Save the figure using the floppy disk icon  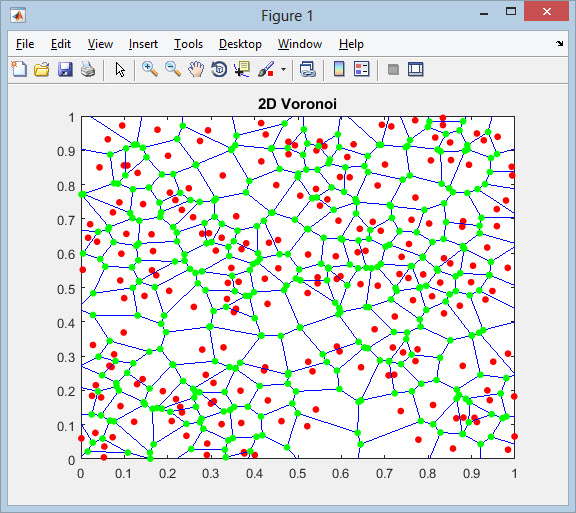[x=65, y=69]
